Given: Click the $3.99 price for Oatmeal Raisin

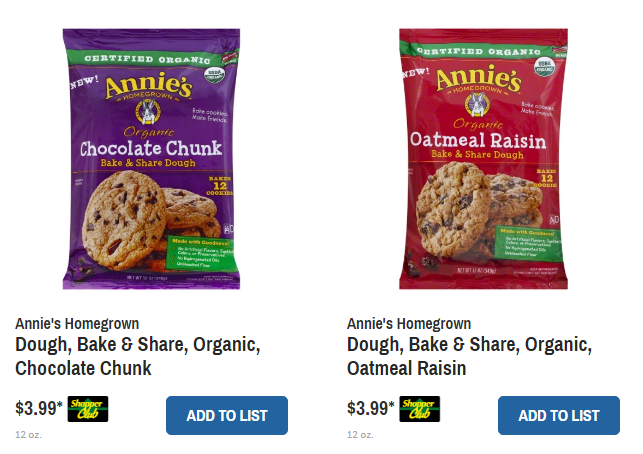Looking at the screenshot, I should pos(370,408).
